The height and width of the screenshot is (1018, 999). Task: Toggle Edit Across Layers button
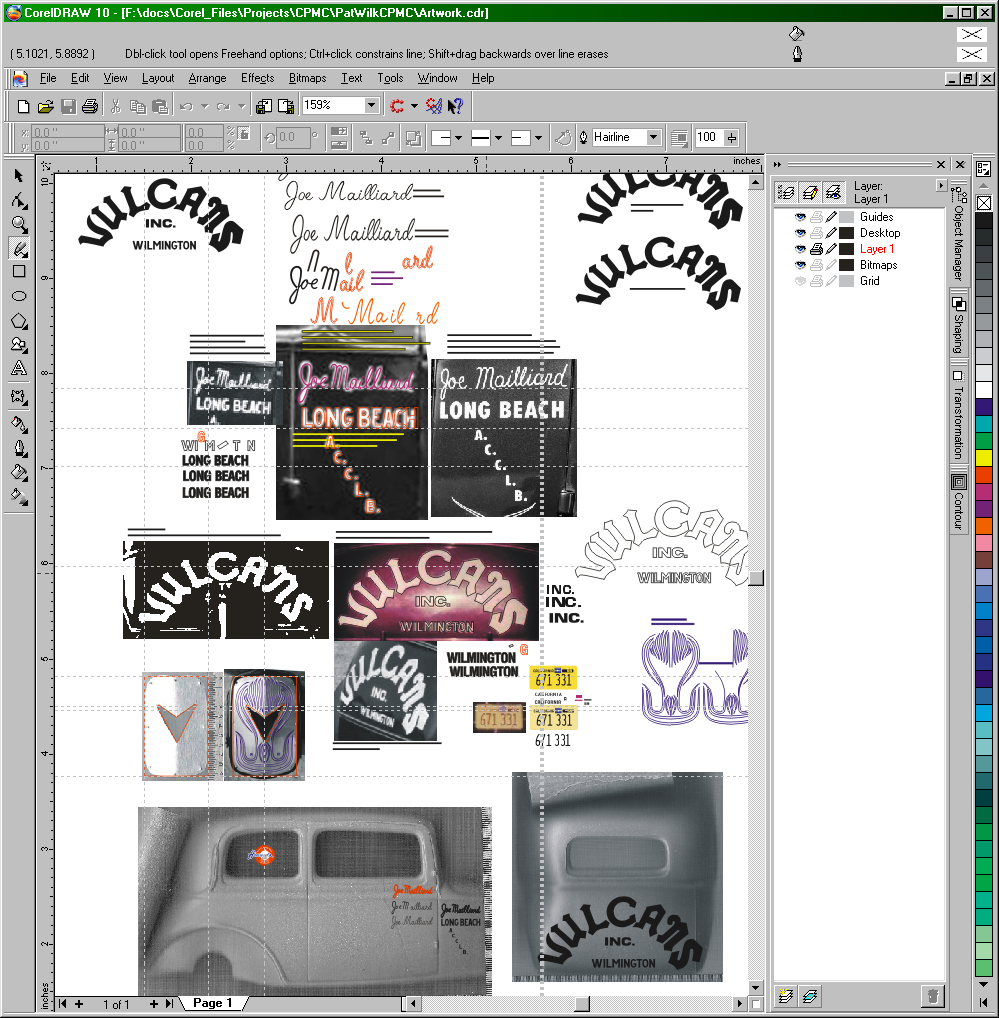pos(810,192)
